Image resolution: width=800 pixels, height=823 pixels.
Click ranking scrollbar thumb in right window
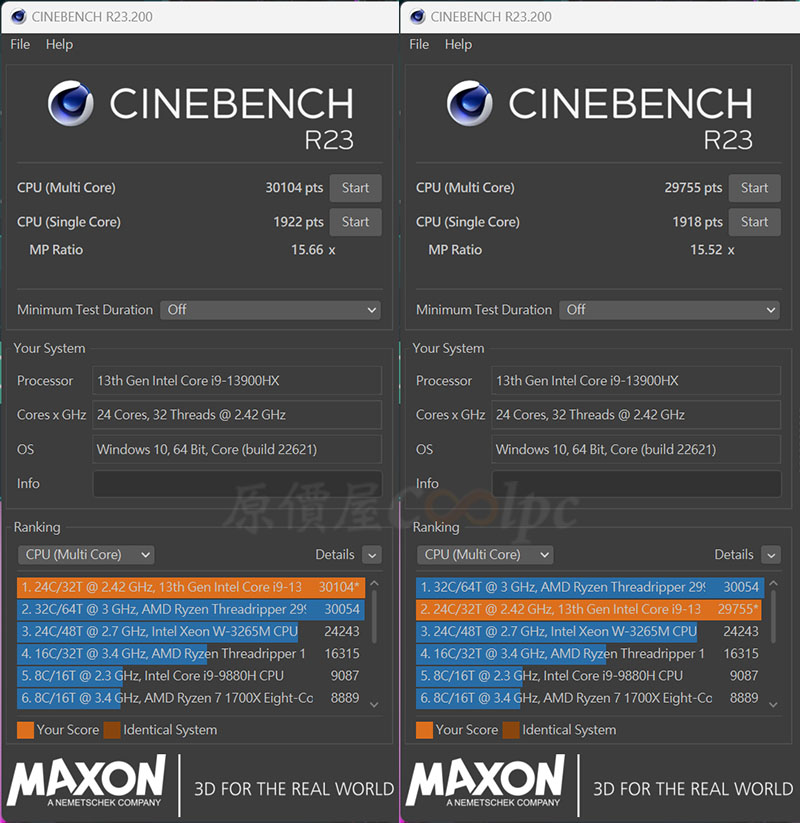[x=773, y=617]
